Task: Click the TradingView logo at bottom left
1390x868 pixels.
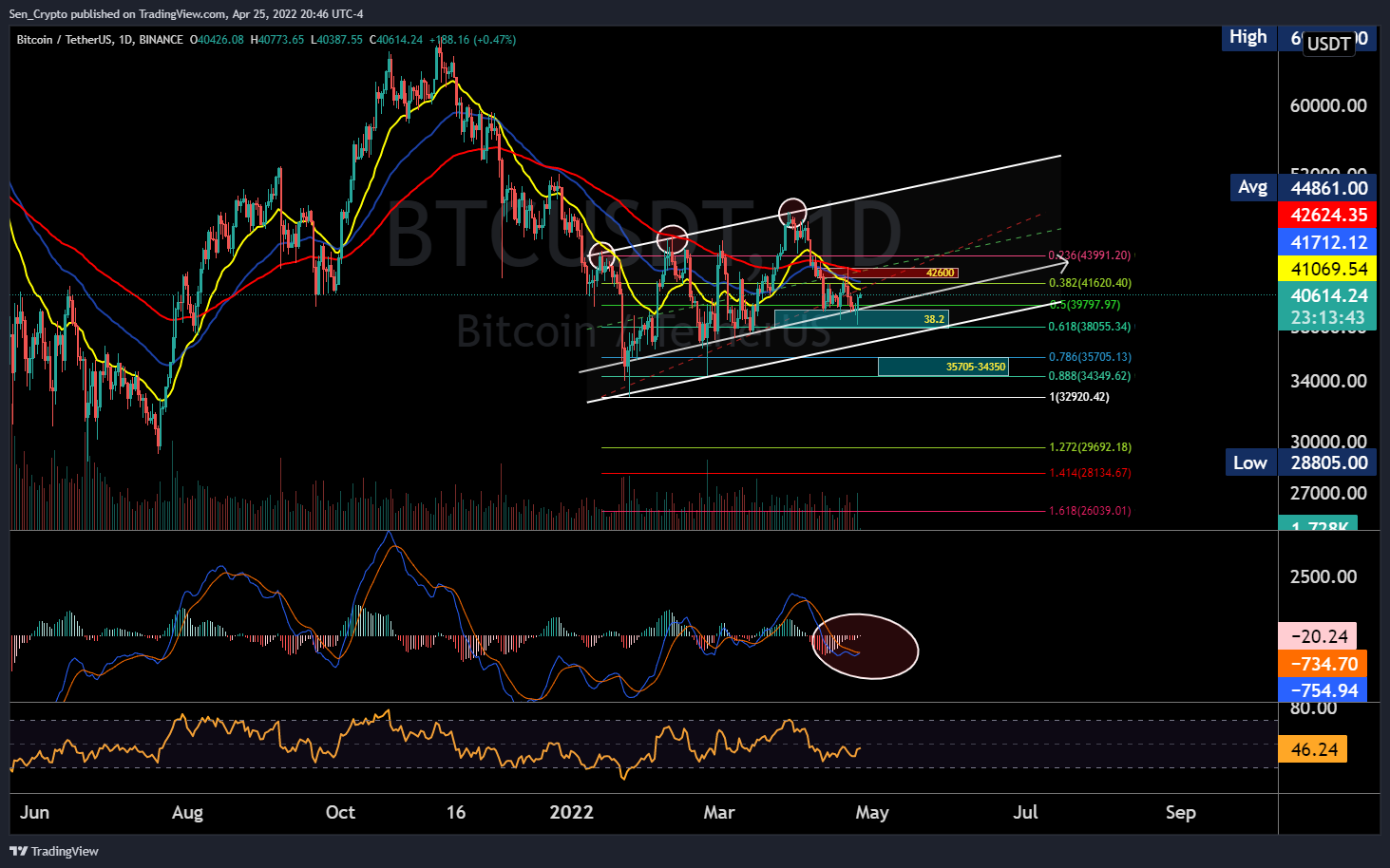Action: [54, 851]
